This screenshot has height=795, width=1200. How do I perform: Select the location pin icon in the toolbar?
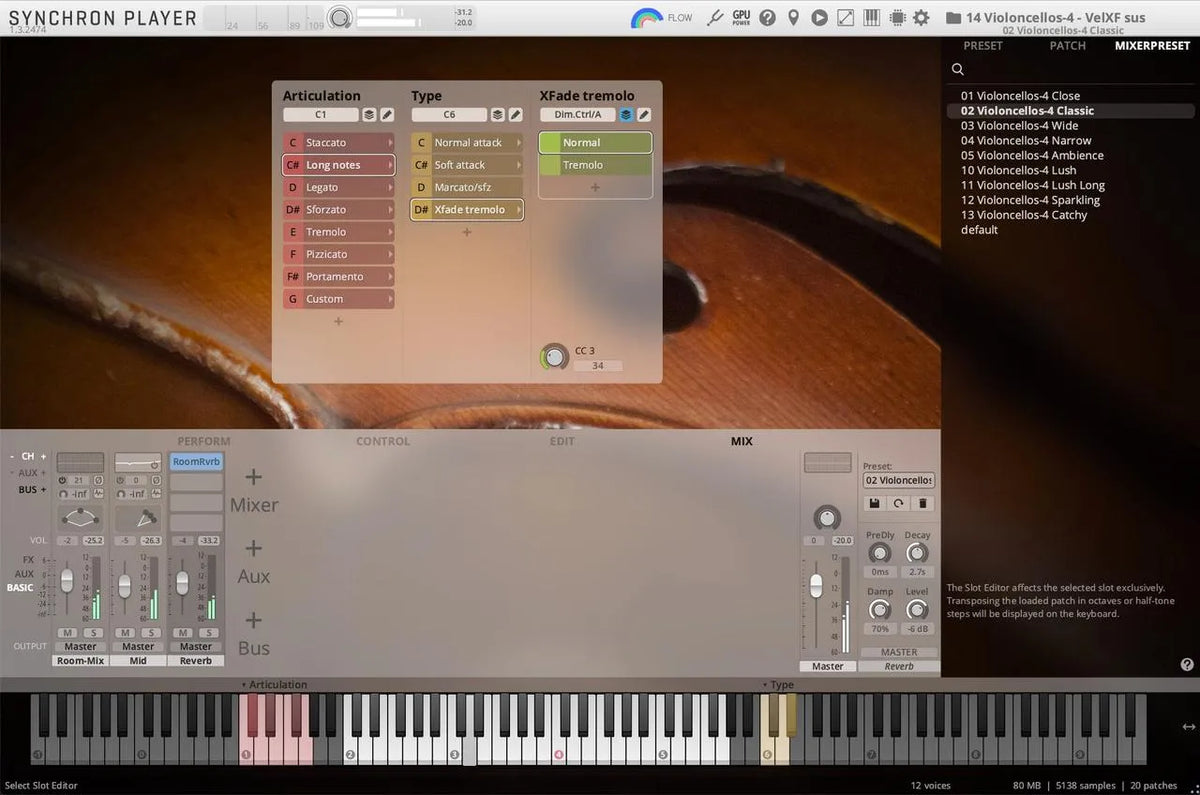792,17
